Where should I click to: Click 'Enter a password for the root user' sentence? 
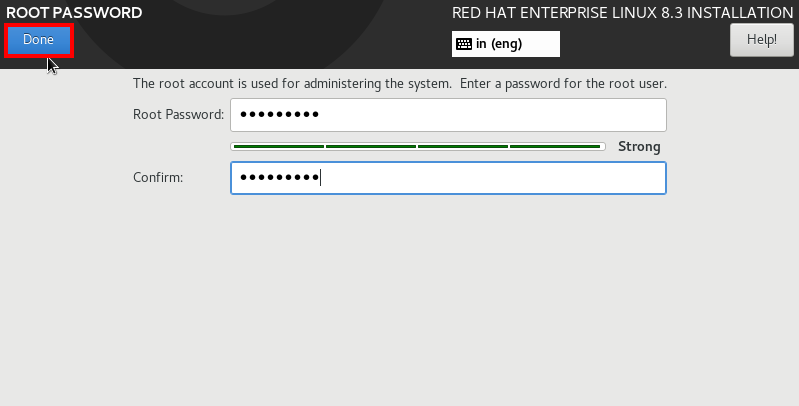click(563, 84)
